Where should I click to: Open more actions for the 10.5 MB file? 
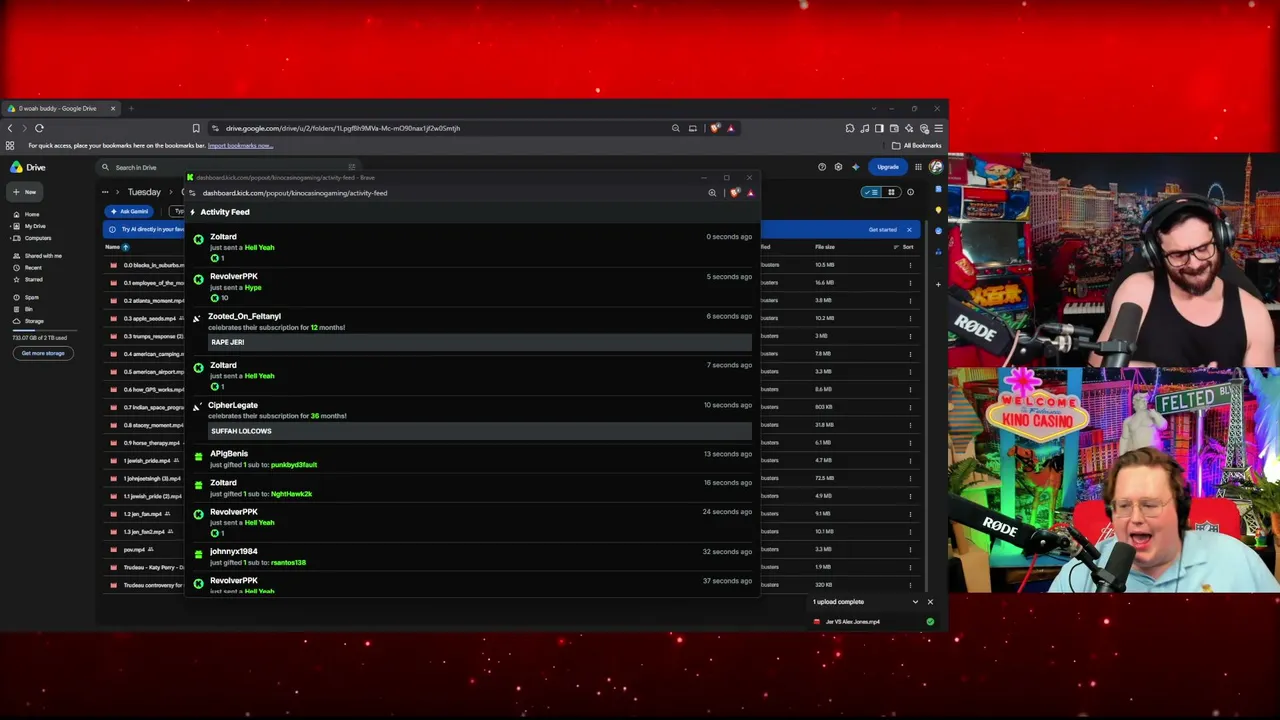click(910, 265)
